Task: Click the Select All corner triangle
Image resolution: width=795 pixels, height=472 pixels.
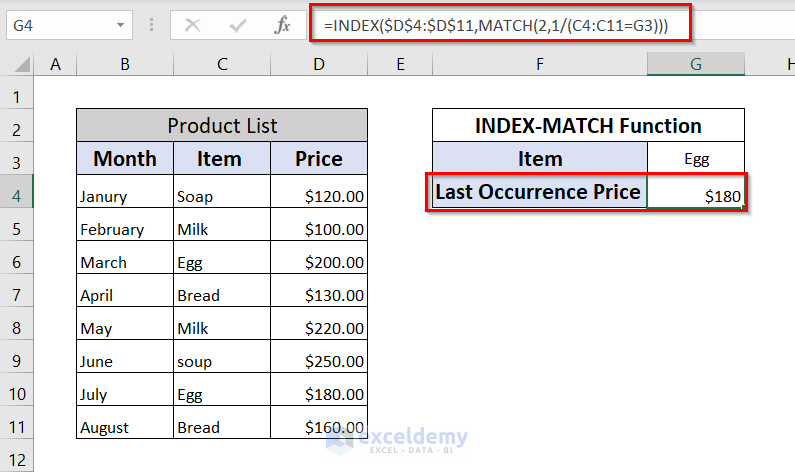Action: coord(18,66)
